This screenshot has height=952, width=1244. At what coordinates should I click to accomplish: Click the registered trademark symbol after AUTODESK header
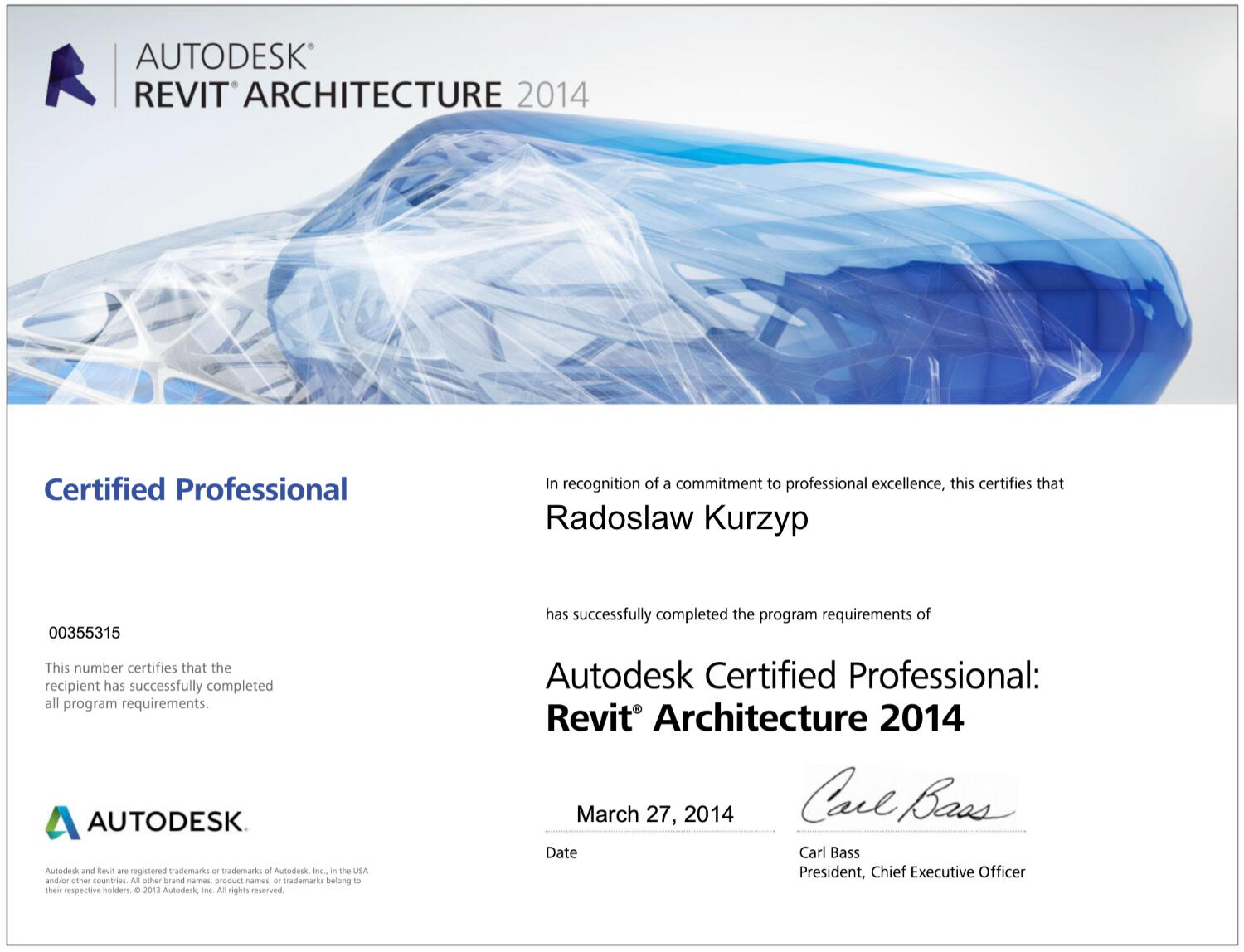pyautogui.click(x=310, y=48)
